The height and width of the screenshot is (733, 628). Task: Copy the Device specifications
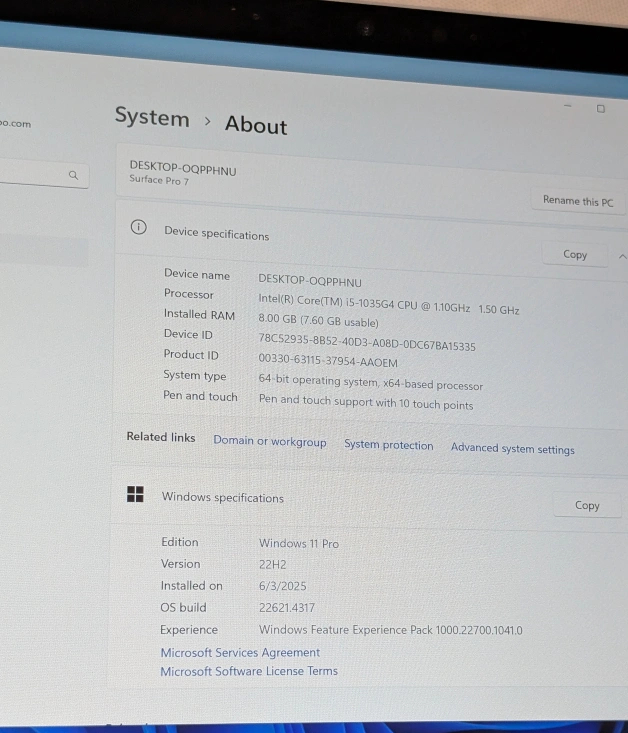575,254
